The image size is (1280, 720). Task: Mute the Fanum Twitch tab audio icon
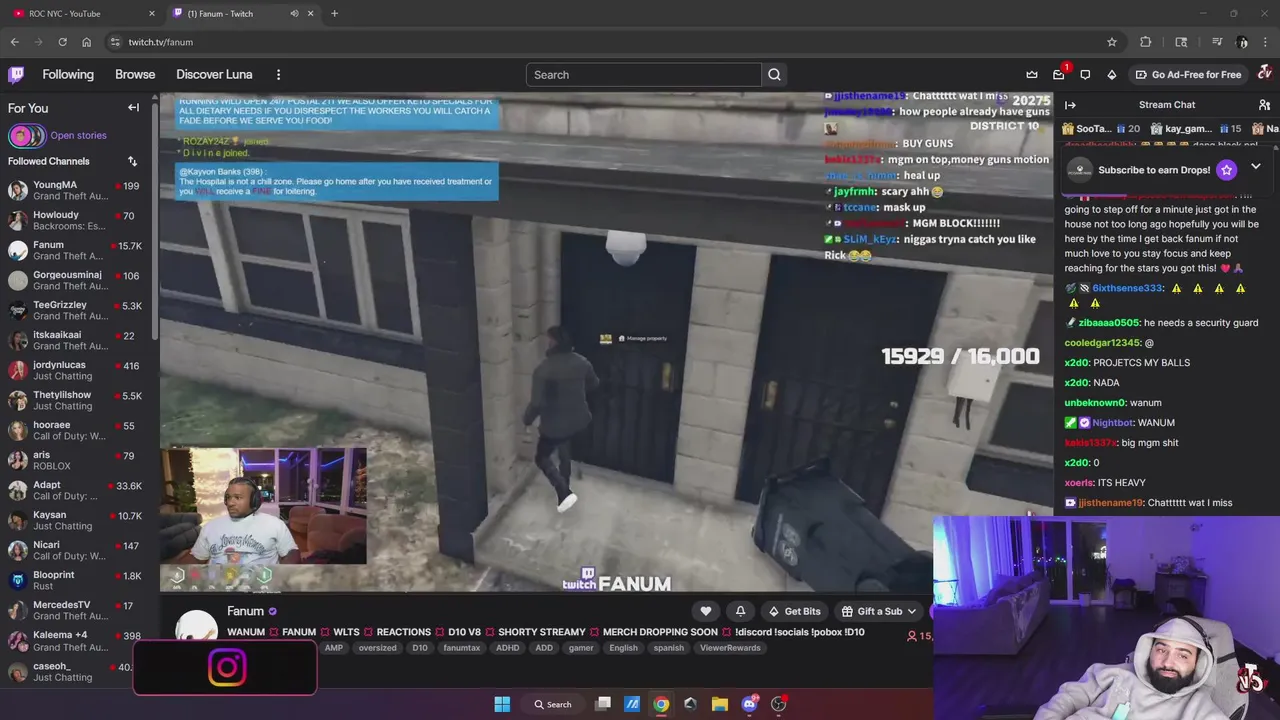(x=294, y=14)
